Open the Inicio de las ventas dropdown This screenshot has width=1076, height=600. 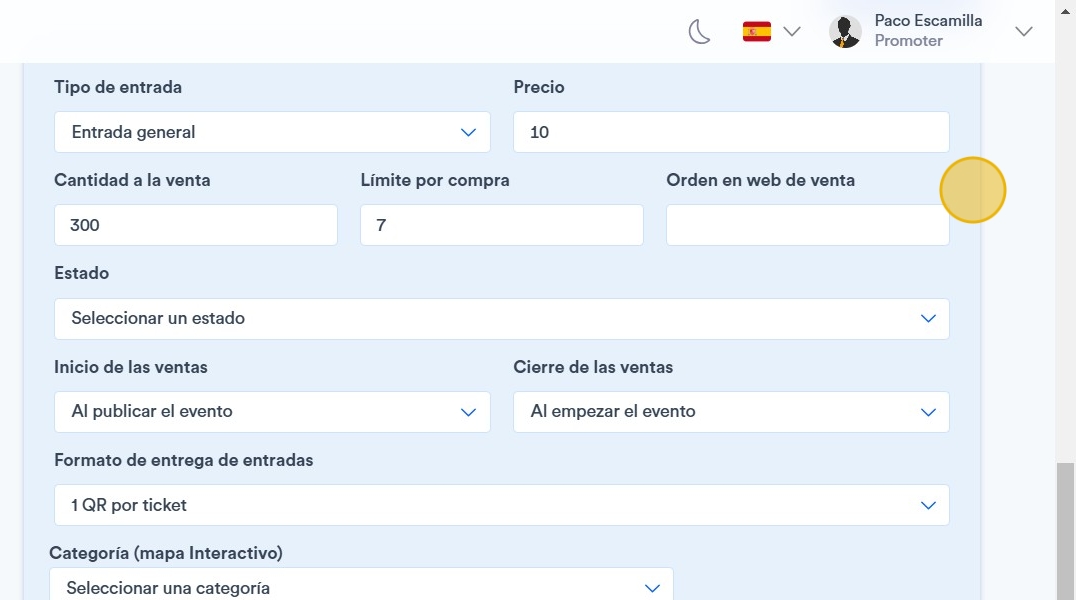tap(272, 412)
